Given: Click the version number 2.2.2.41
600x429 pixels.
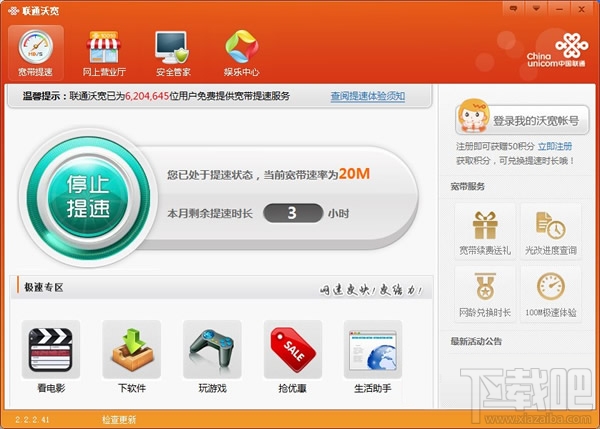Looking at the screenshot, I should click(x=32, y=420).
